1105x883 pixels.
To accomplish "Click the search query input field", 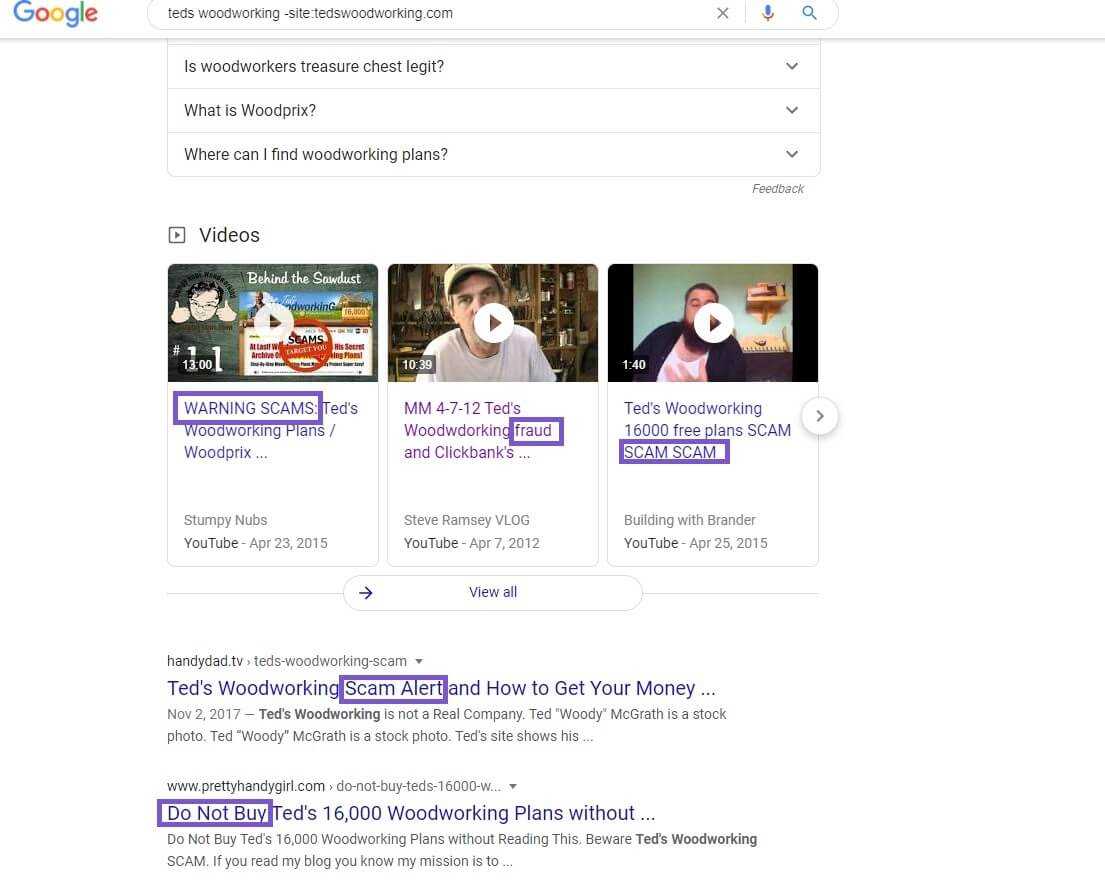I will 437,13.
